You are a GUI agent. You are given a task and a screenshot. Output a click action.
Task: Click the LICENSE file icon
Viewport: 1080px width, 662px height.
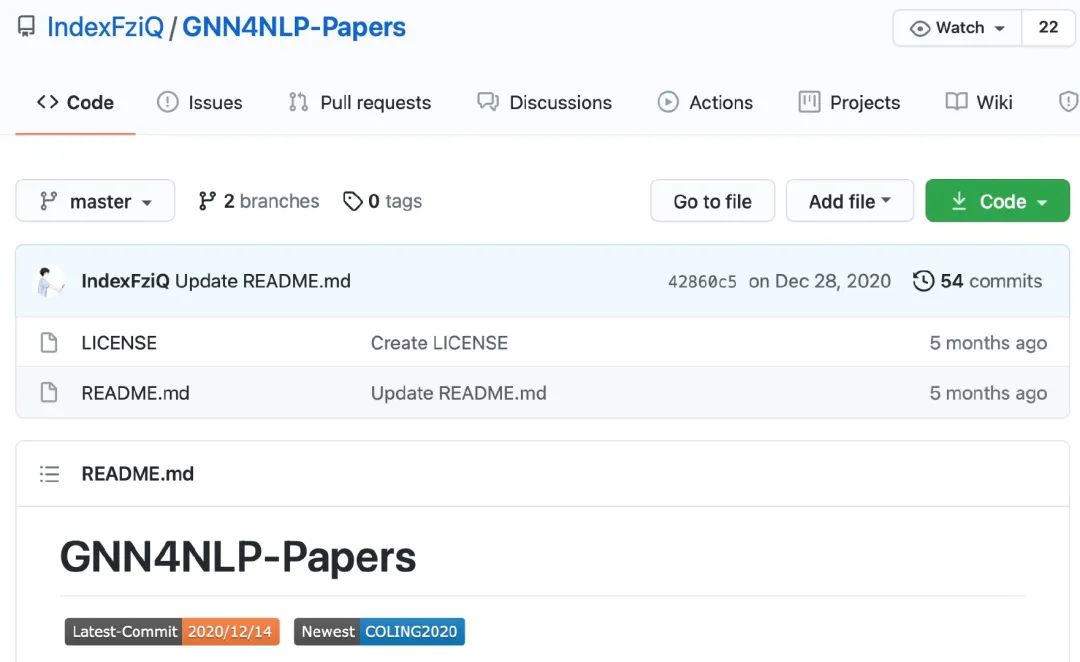[49, 342]
